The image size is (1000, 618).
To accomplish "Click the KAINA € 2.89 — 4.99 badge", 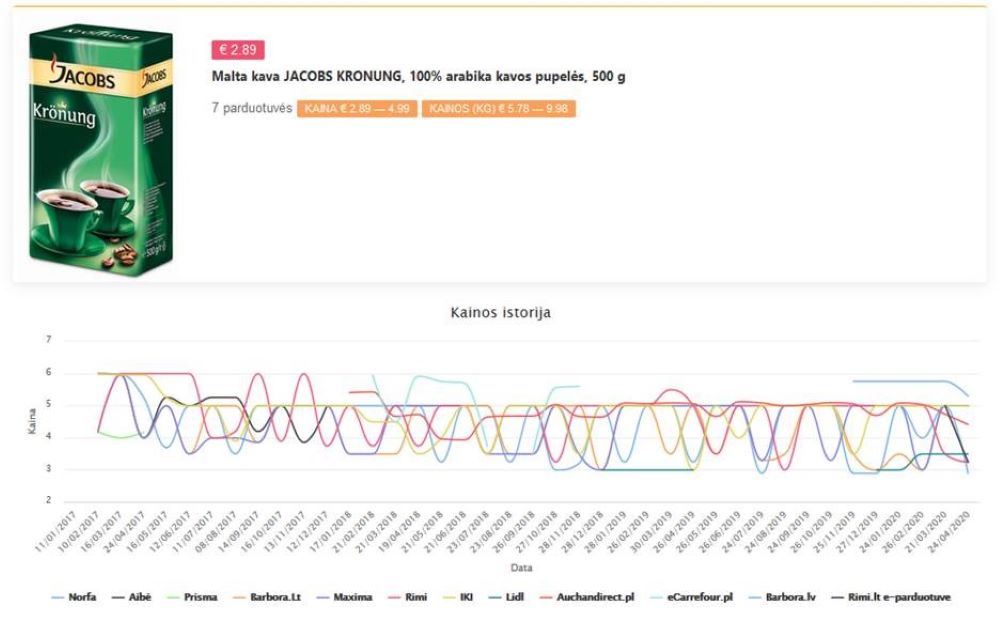I will click(357, 108).
